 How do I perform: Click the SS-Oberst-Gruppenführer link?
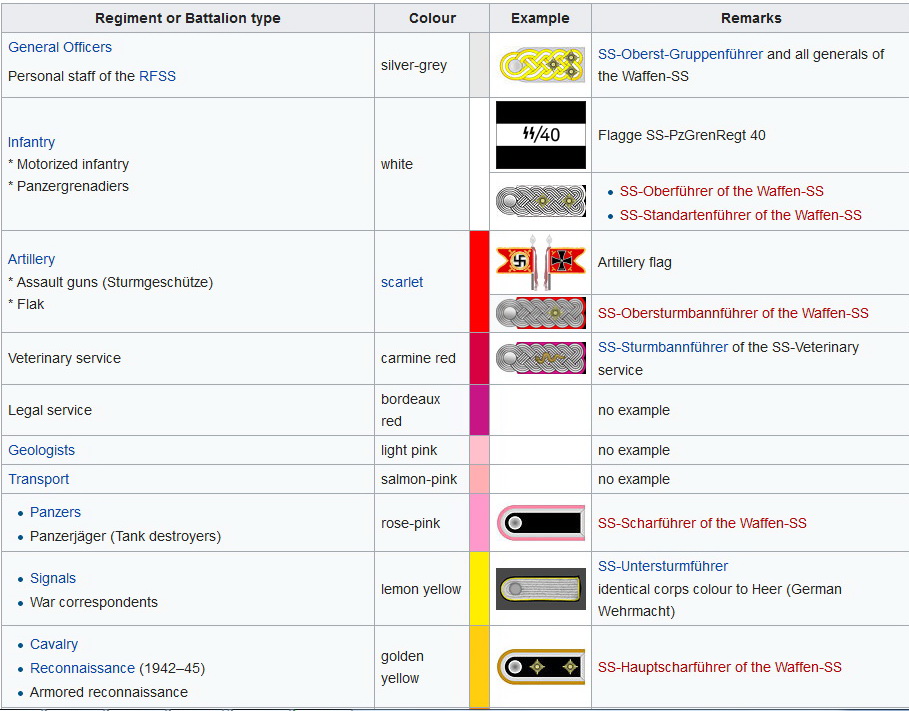[x=680, y=54]
